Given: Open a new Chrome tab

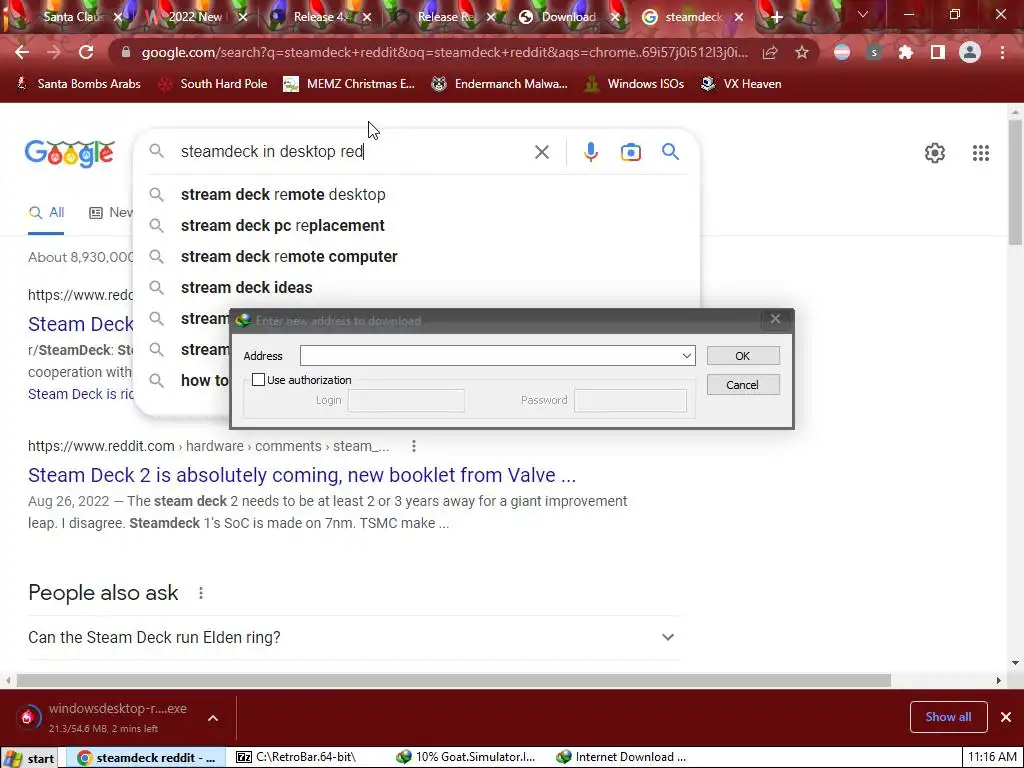Looking at the screenshot, I should (x=776, y=17).
